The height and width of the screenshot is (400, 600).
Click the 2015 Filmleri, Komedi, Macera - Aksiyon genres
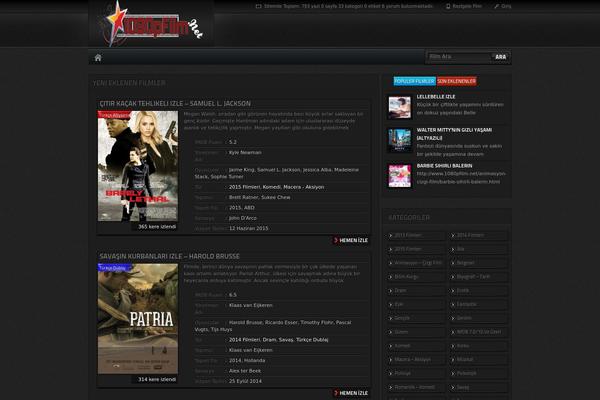tap(276, 187)
